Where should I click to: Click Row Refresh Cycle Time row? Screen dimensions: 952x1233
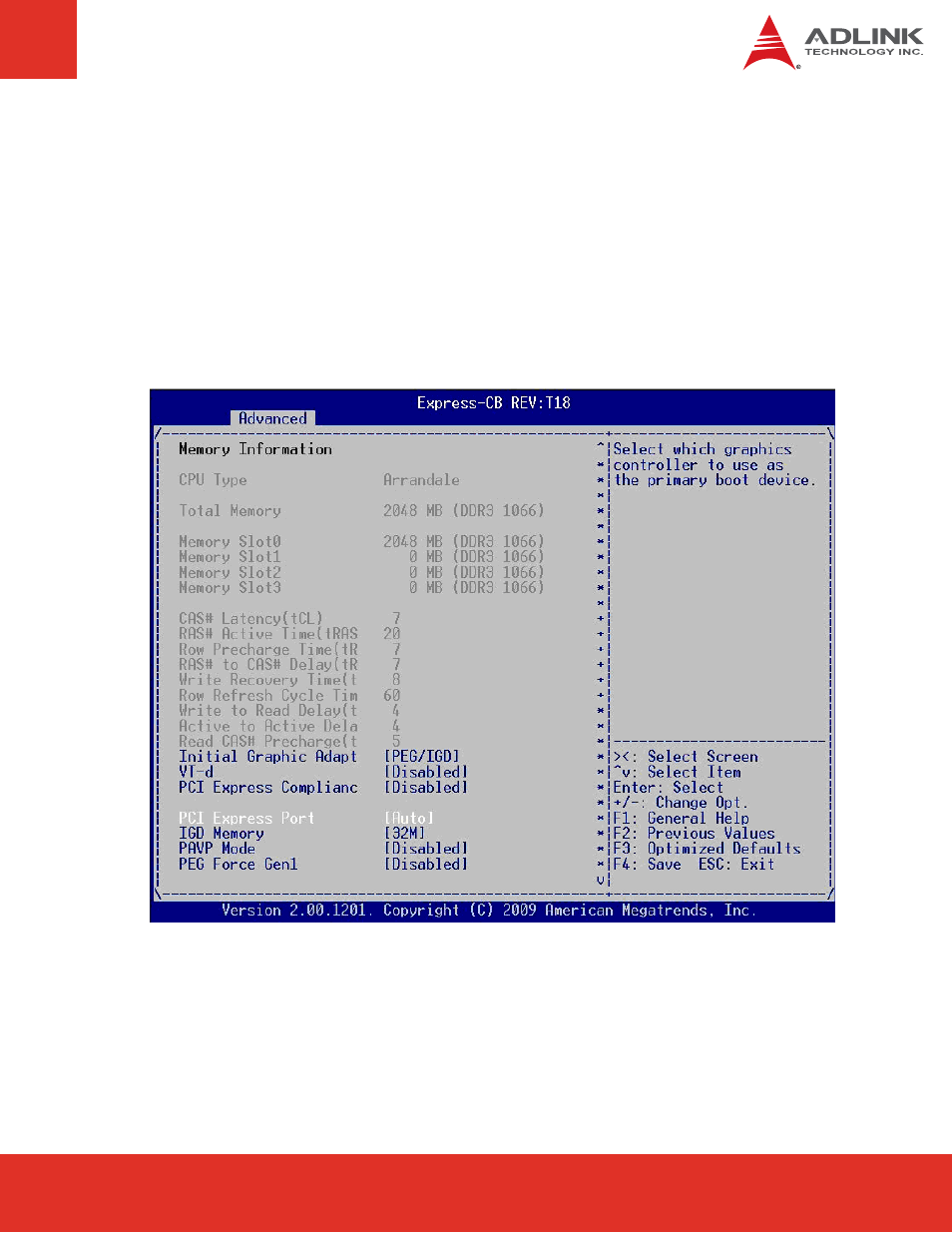pos(289,696)
